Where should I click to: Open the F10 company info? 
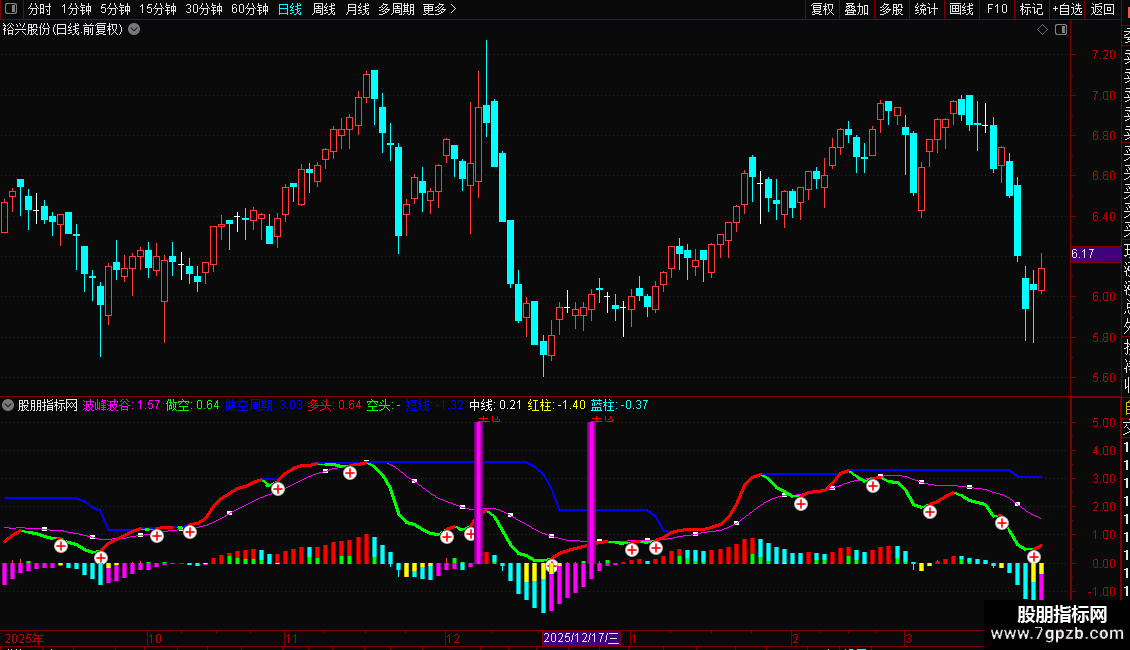tap(997, 9)
